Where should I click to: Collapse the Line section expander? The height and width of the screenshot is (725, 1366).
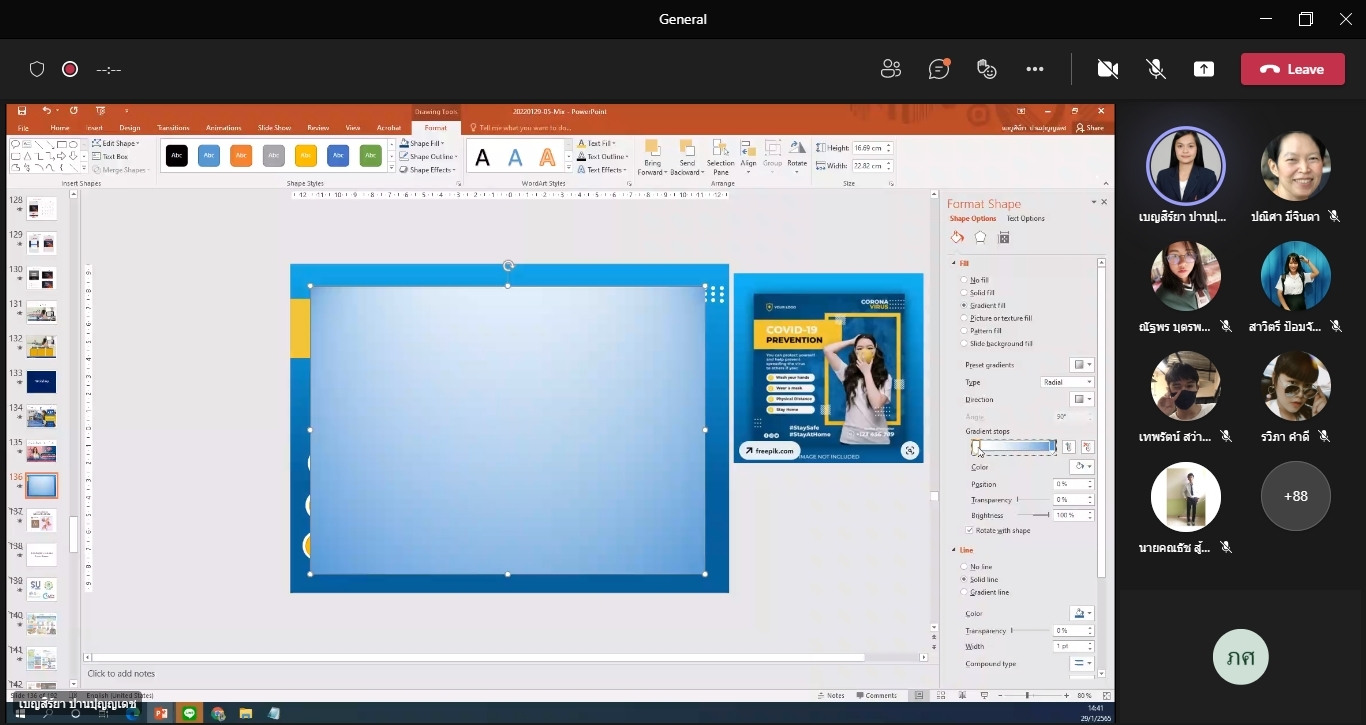tap(954, 550)
